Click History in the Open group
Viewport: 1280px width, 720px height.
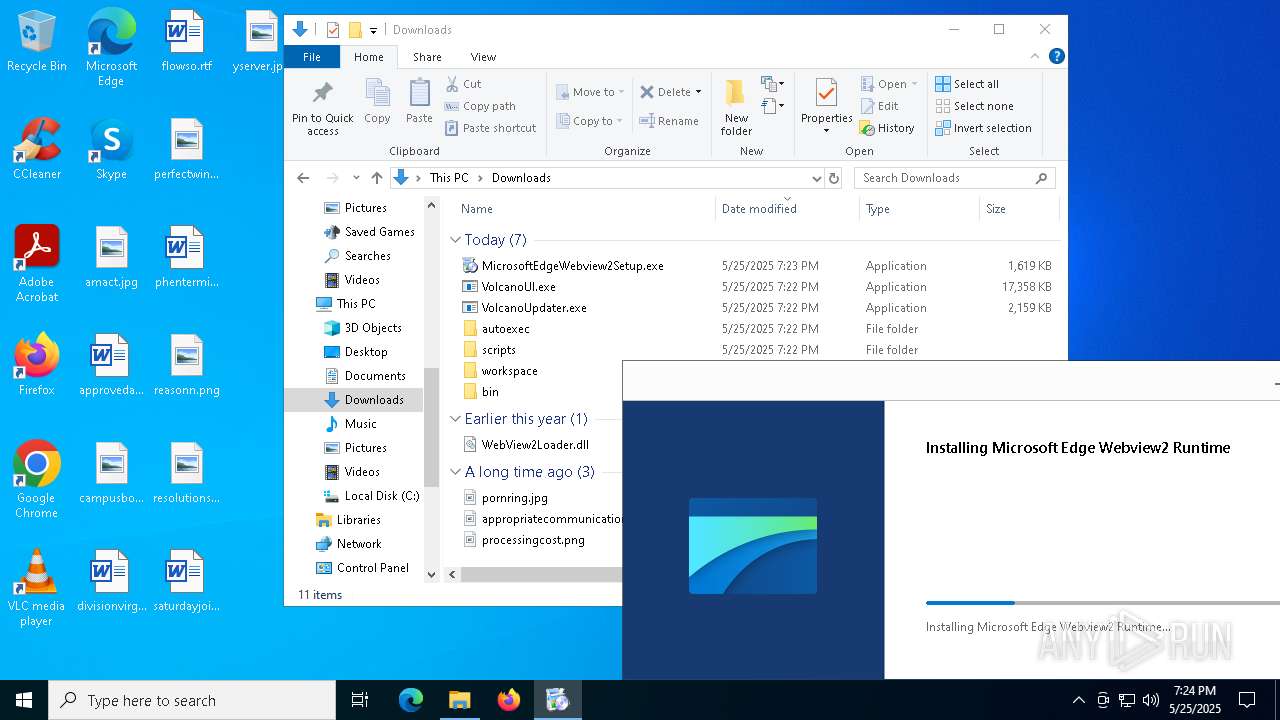887,128
